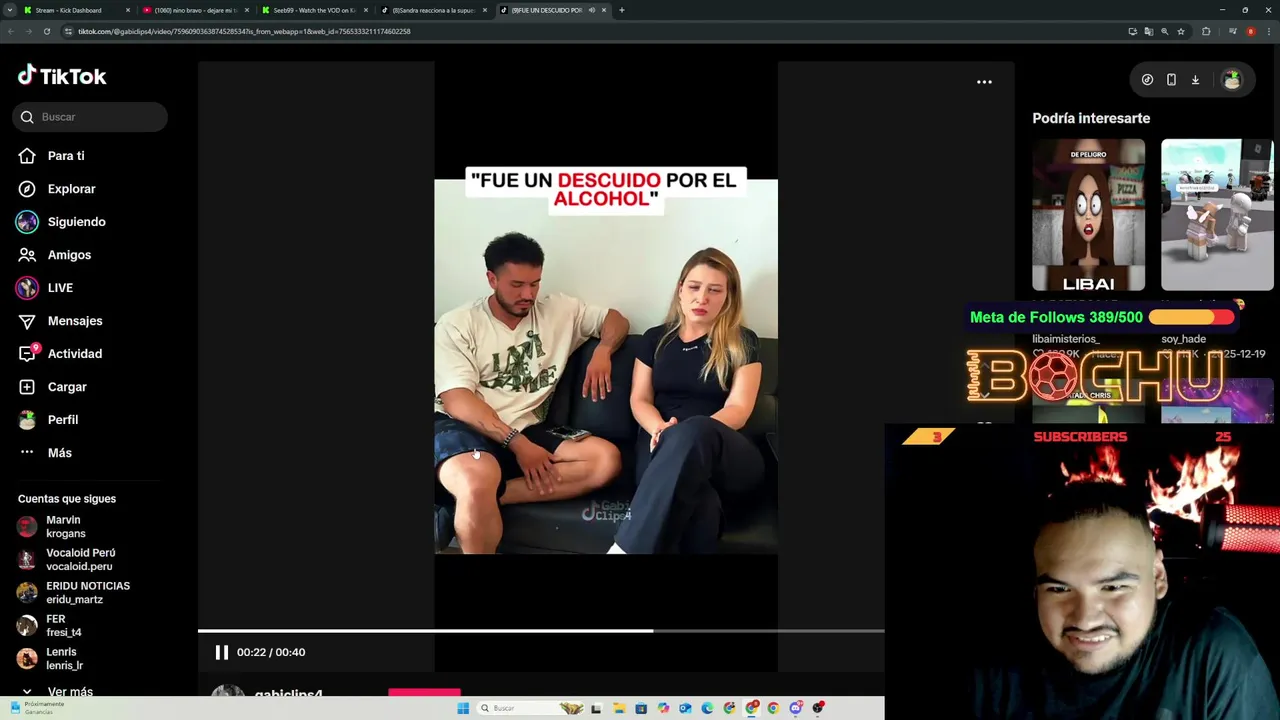Expand Ver más followed accounts
This screenshot has width=1280, height=720.
point(70,692)
